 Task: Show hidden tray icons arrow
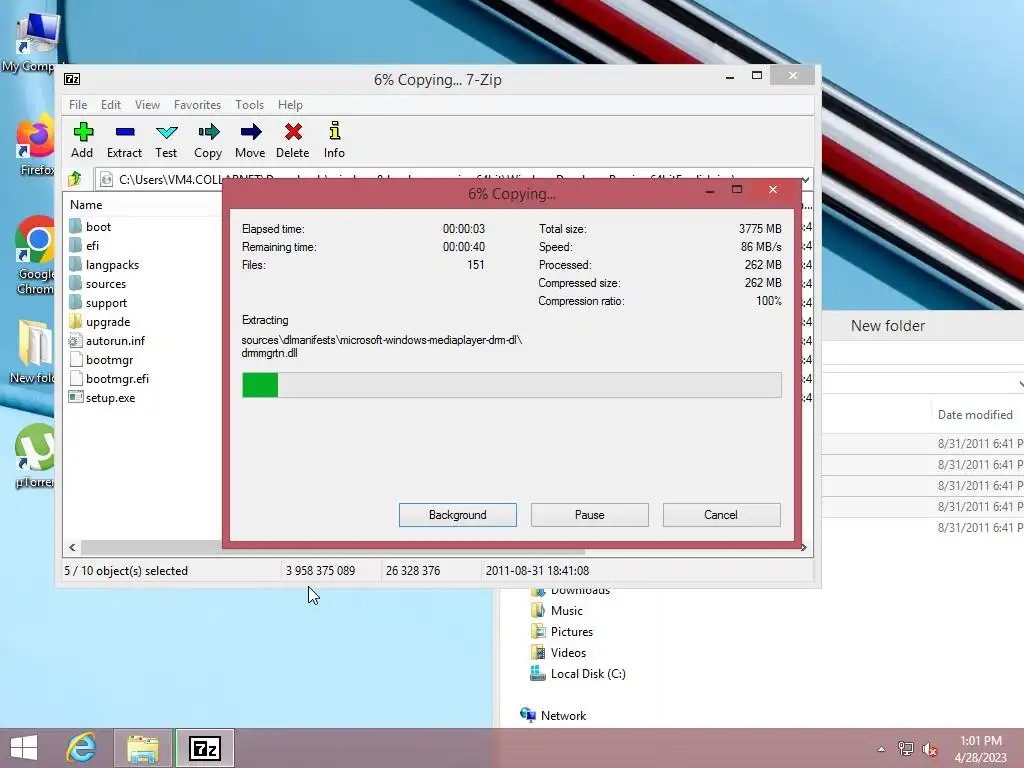point(881,749)
